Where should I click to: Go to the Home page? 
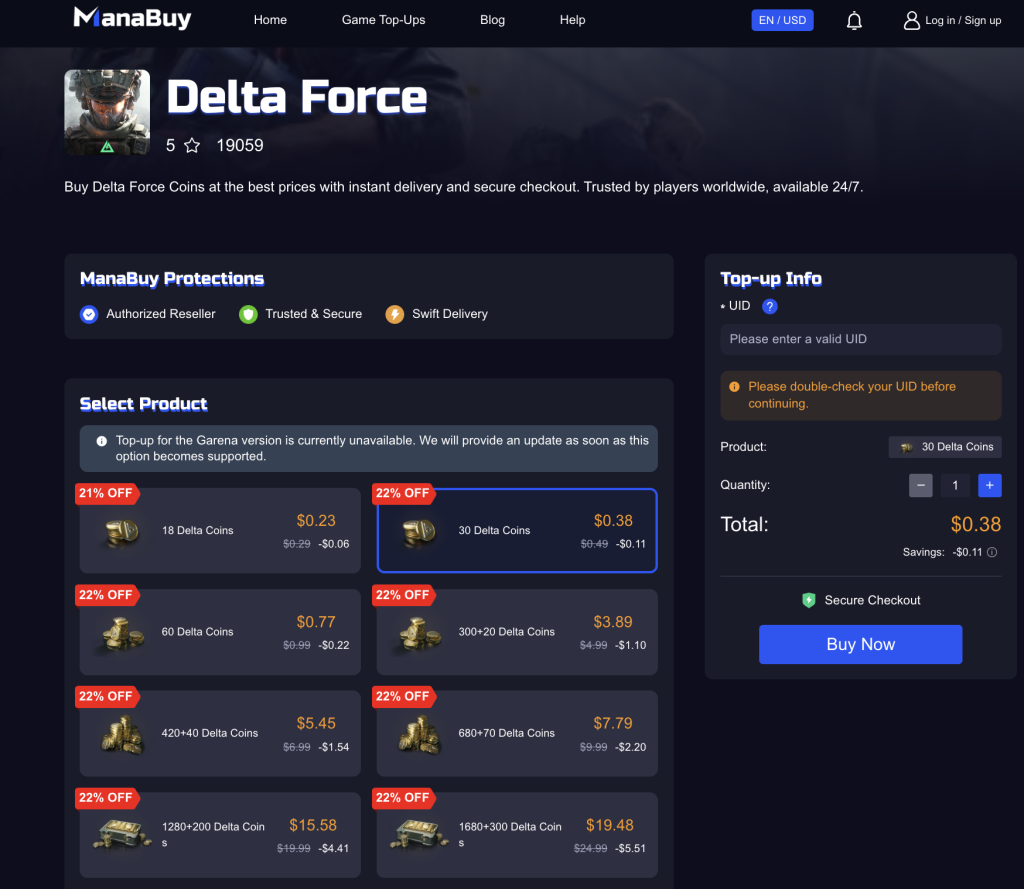pyautogui.click(x=270, y=20)
